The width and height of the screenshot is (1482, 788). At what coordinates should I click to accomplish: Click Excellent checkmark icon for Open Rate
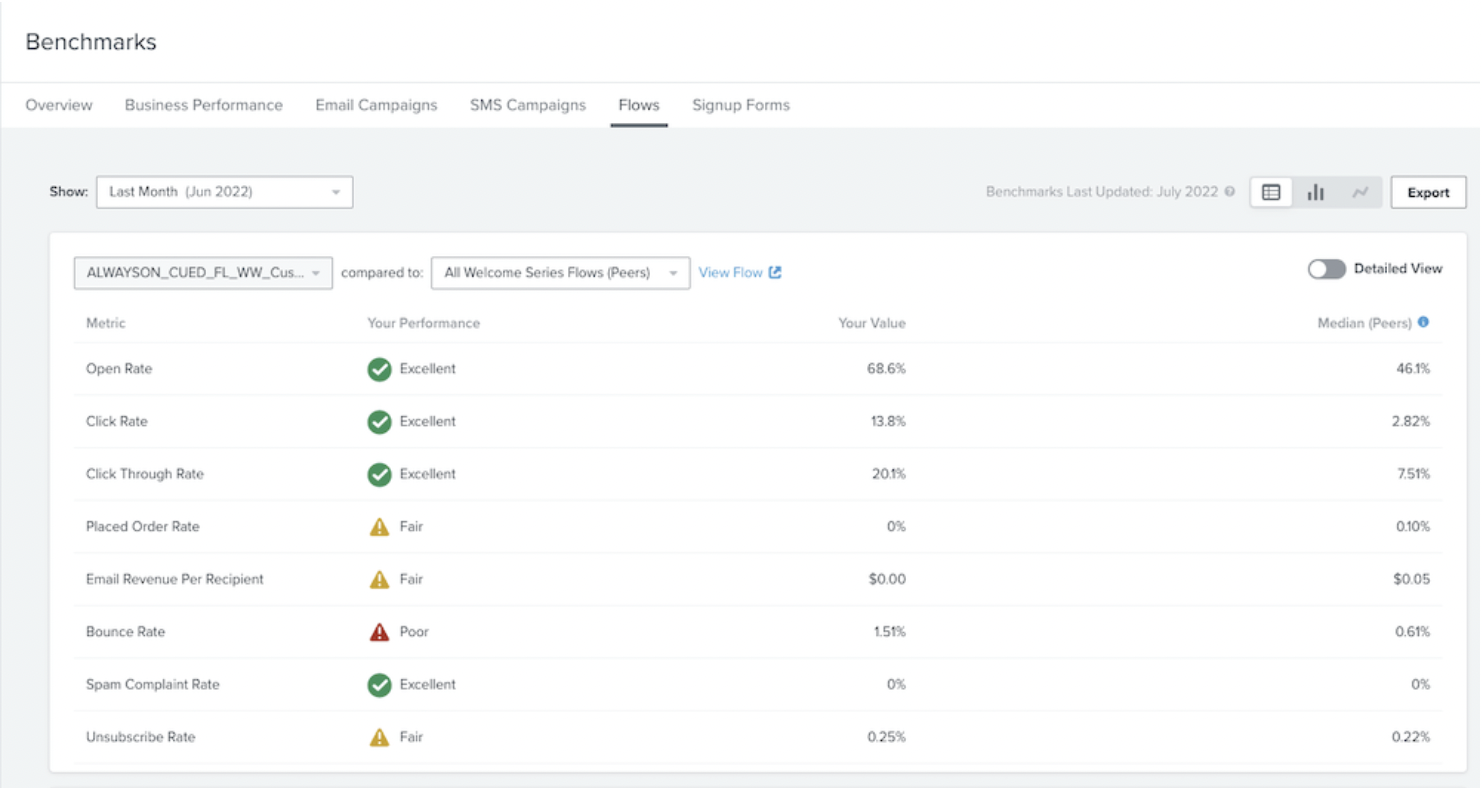coord(379,369)
